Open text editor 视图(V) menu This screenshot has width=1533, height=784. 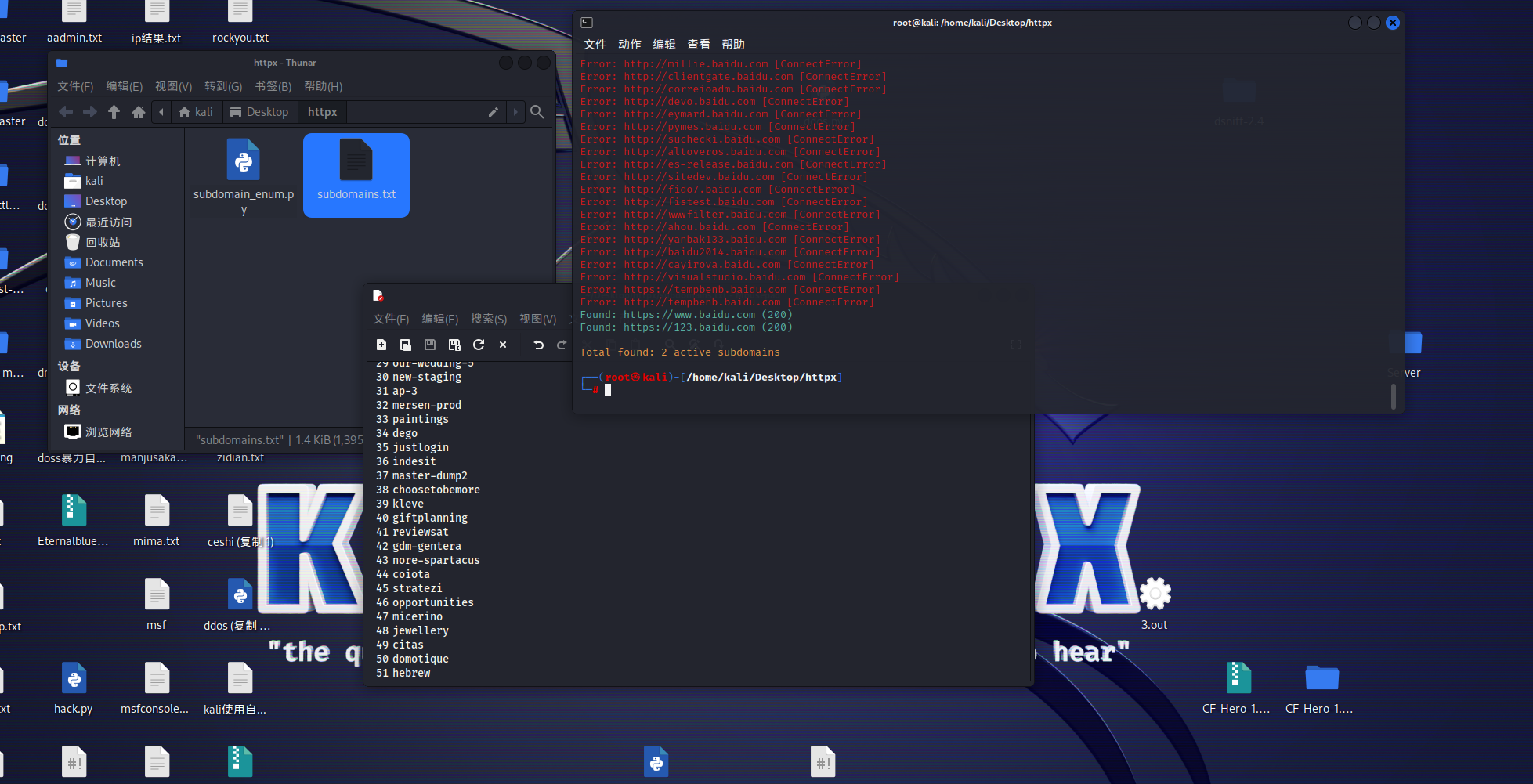(x=538, y=319)
